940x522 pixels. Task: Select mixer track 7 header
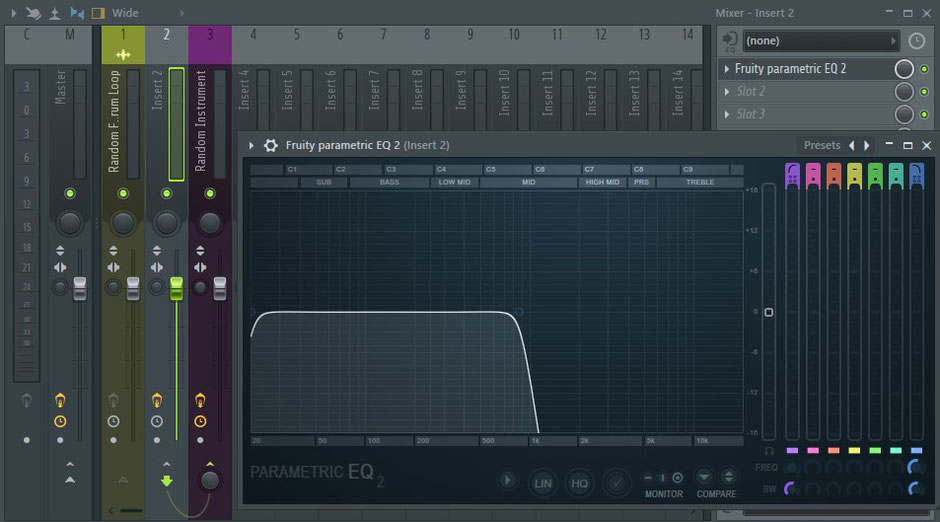coord(383,44)
